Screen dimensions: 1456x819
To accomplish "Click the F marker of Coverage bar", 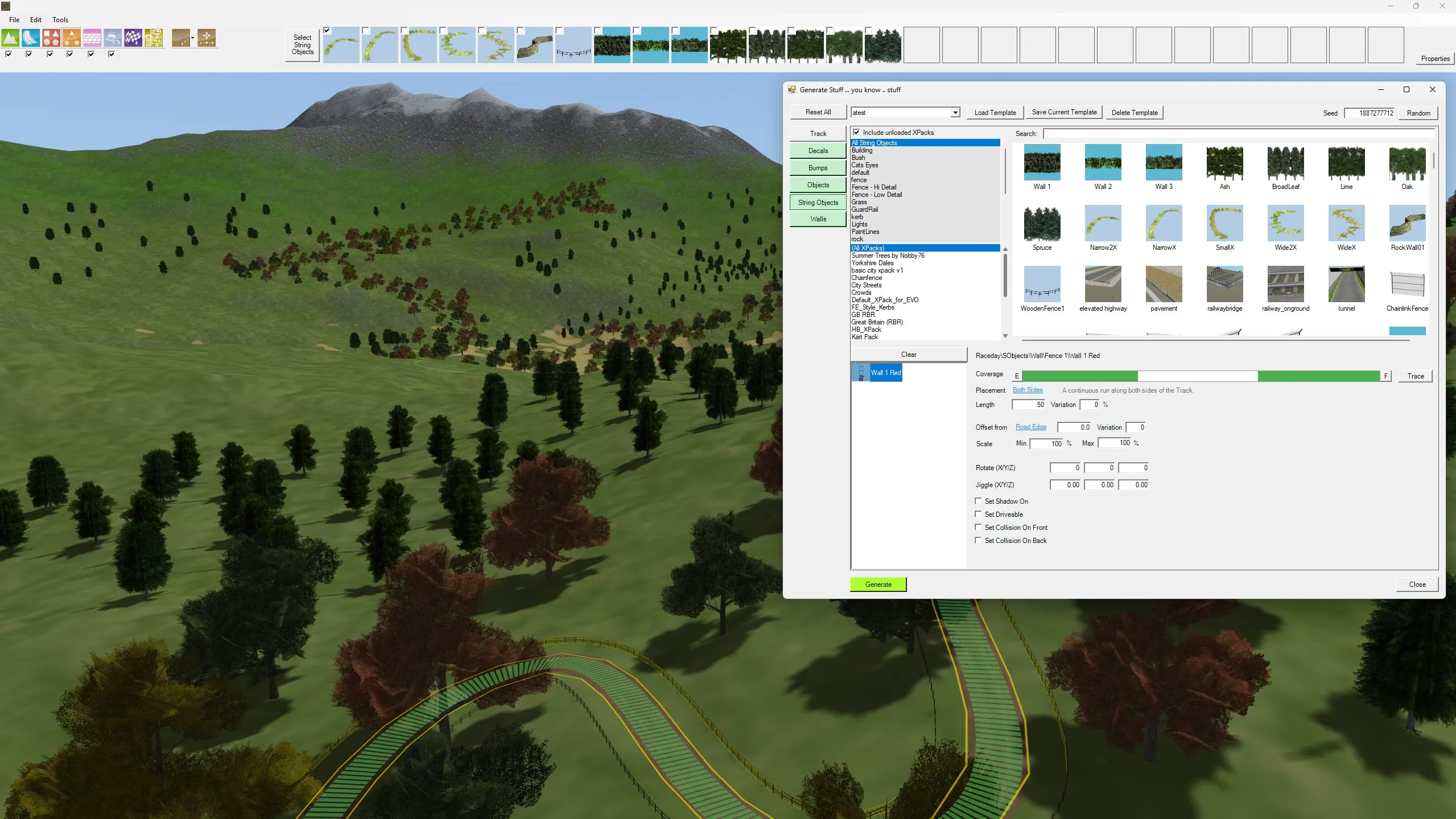I will 1385,376.
